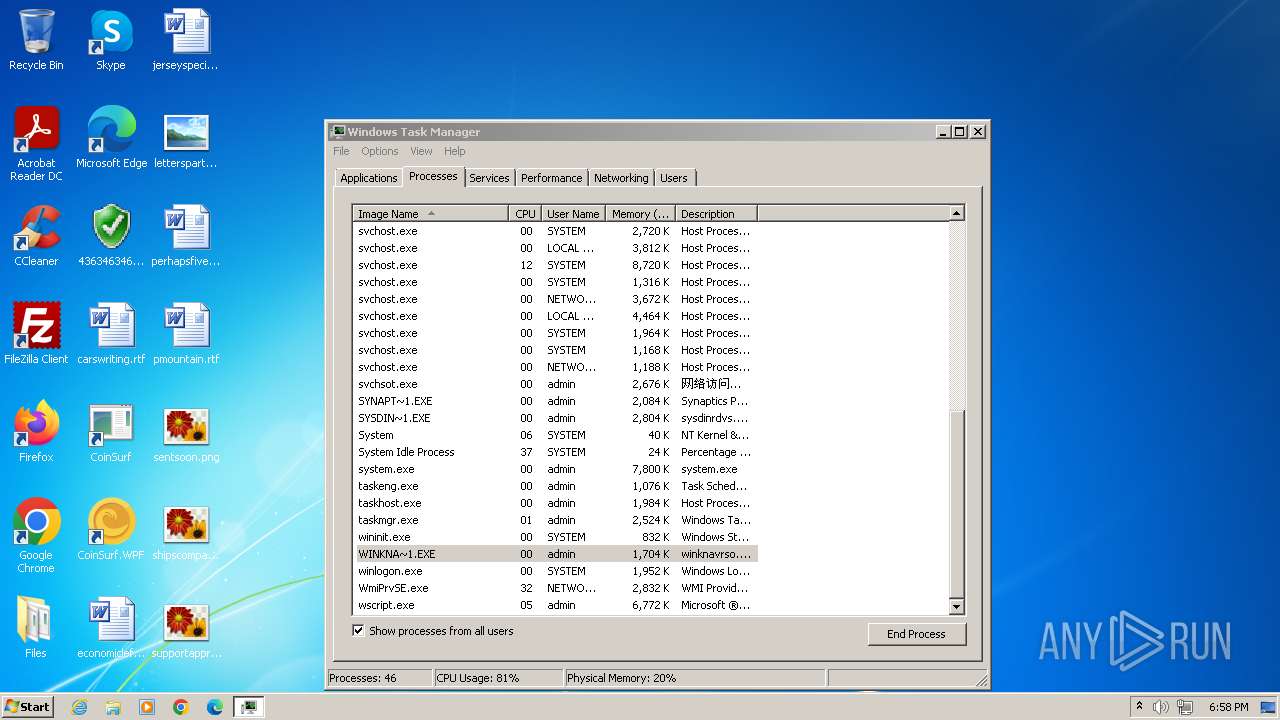Open the Start menu
This screenshot has width=1280, height=720.
[x=28, y=707]
